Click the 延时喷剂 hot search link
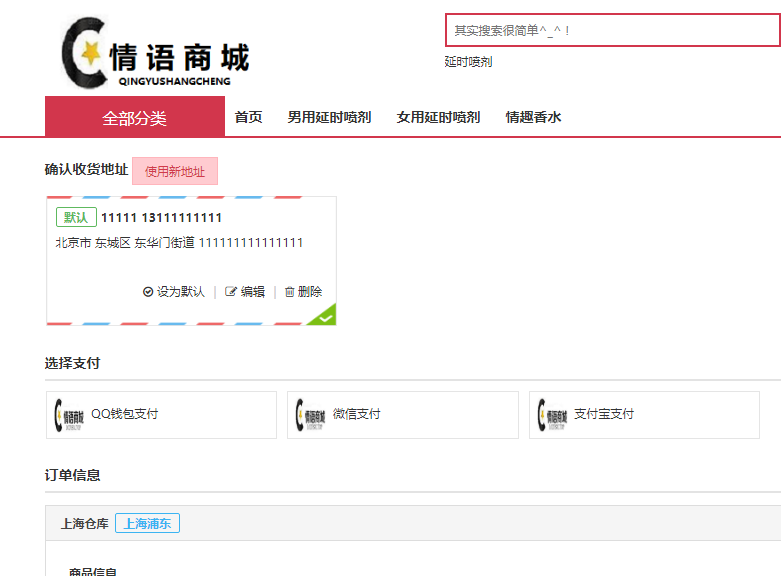 468,62
